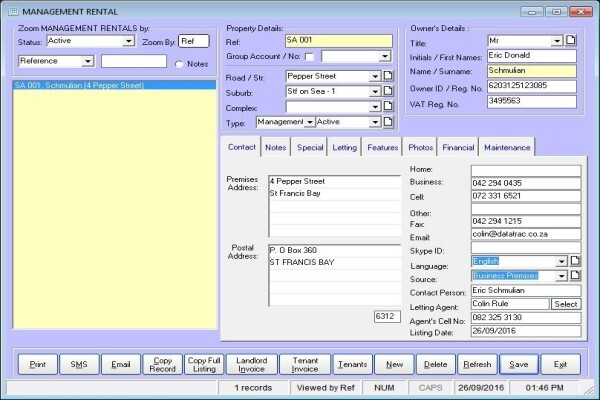
Task: Open the Road / Str dropdown
Action: pos(375,76)
